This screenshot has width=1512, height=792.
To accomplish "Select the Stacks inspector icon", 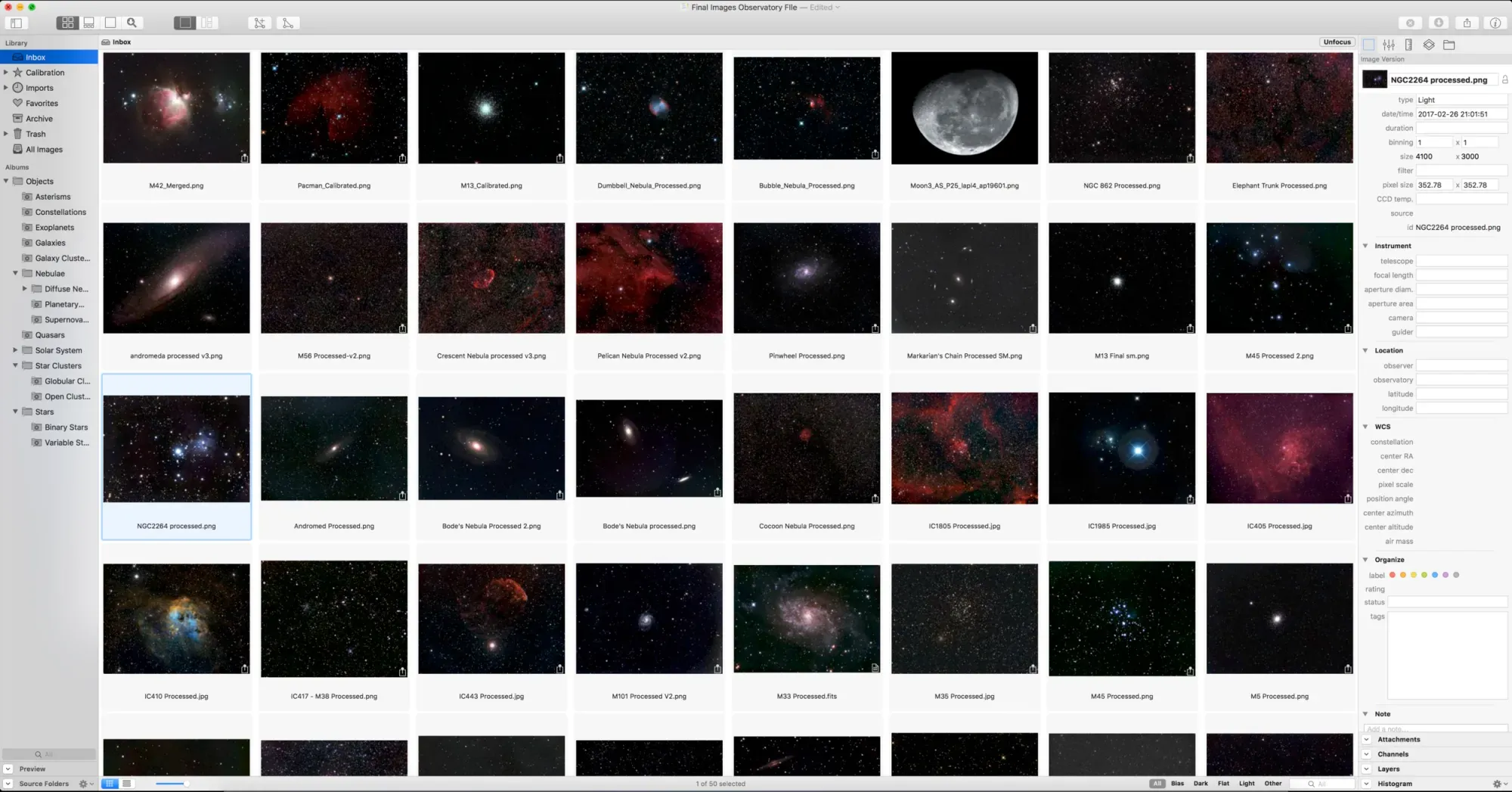I will pos(1428,44).
